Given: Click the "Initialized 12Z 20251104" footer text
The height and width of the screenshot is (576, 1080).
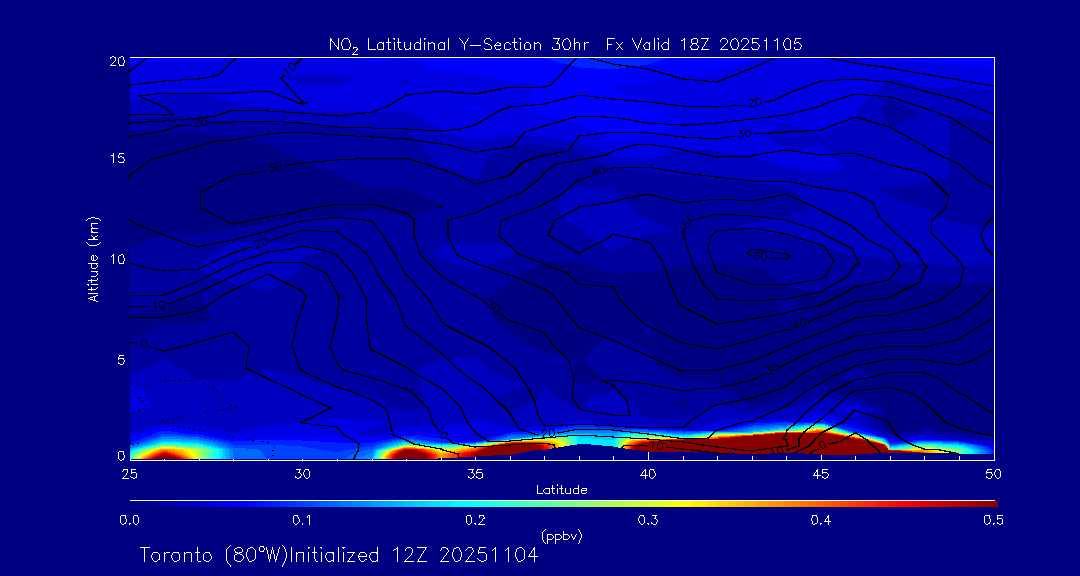Looking at the screenshot, I should coord(413,555).
